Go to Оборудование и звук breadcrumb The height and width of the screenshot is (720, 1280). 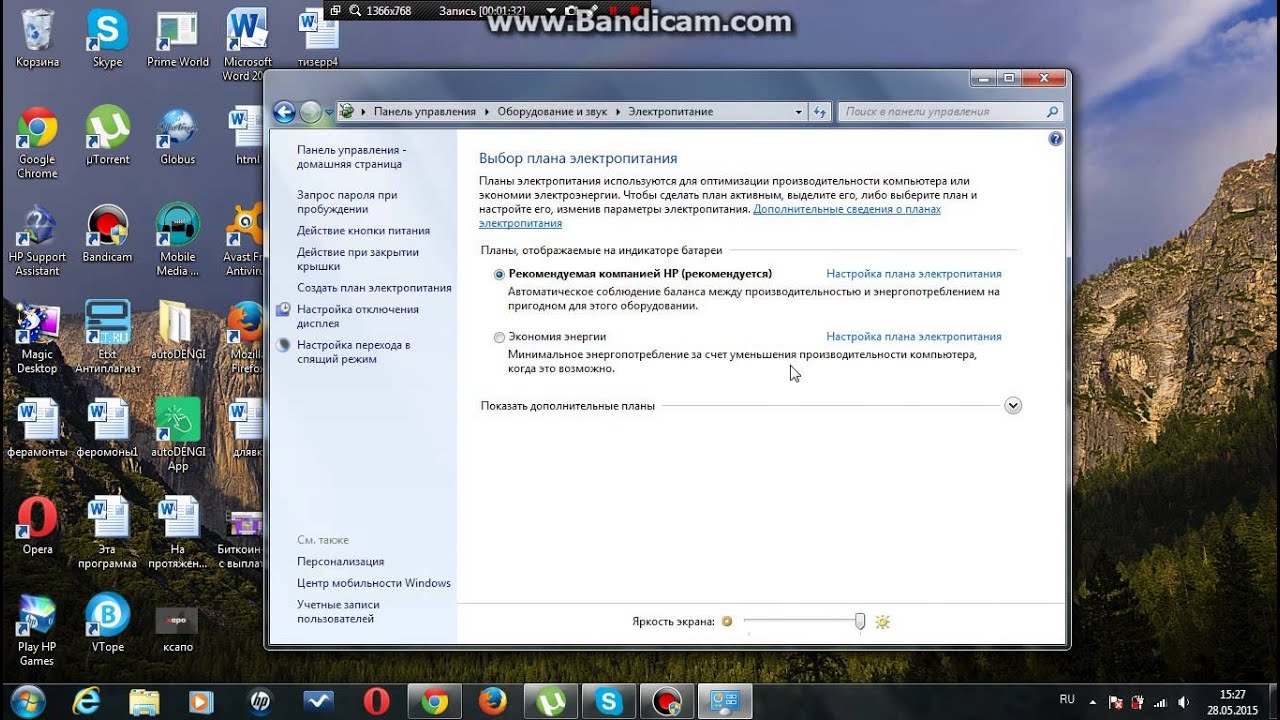[x=552, y=112]
